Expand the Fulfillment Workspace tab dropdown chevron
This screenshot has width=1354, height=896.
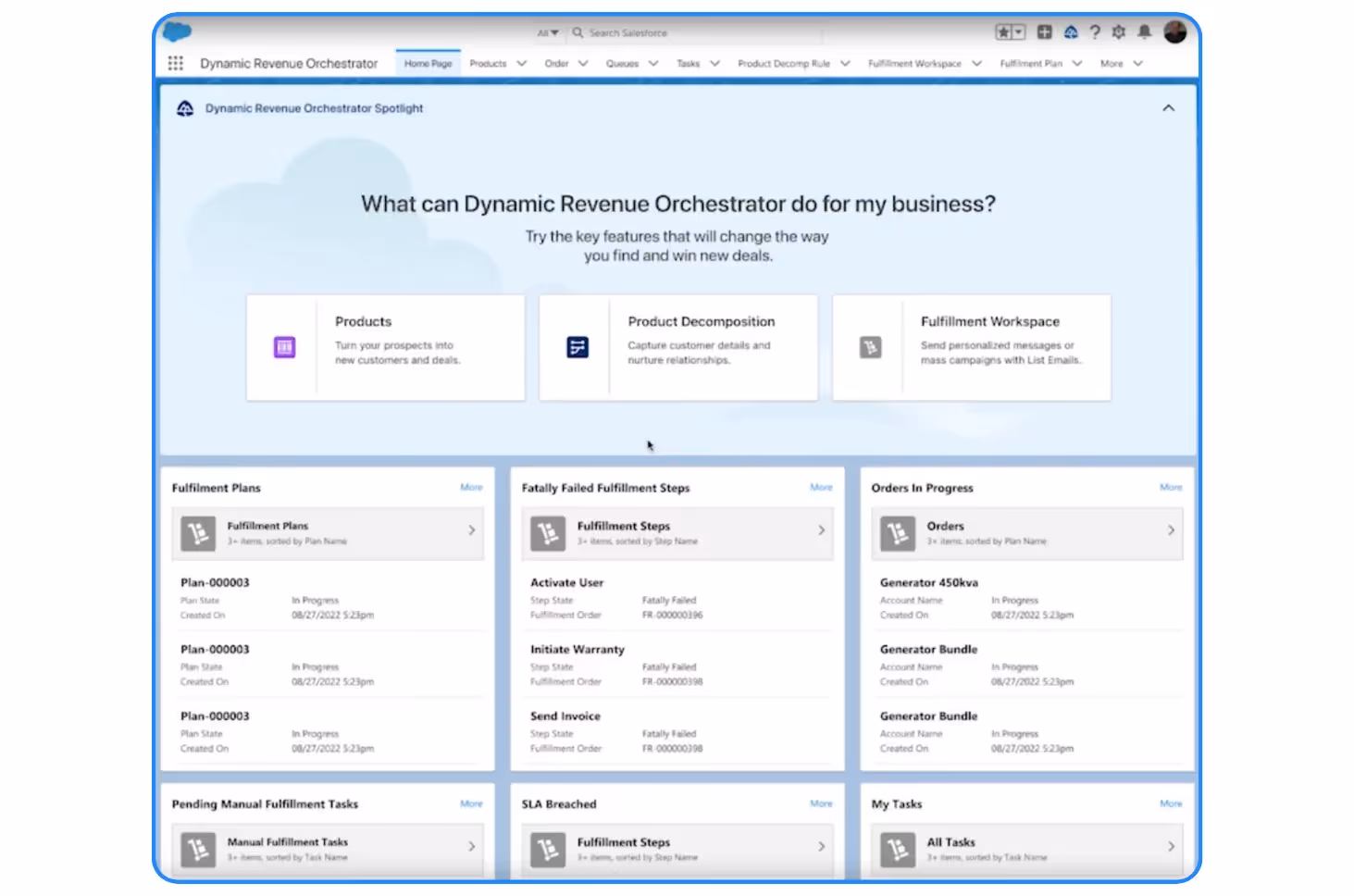point(976,64)
